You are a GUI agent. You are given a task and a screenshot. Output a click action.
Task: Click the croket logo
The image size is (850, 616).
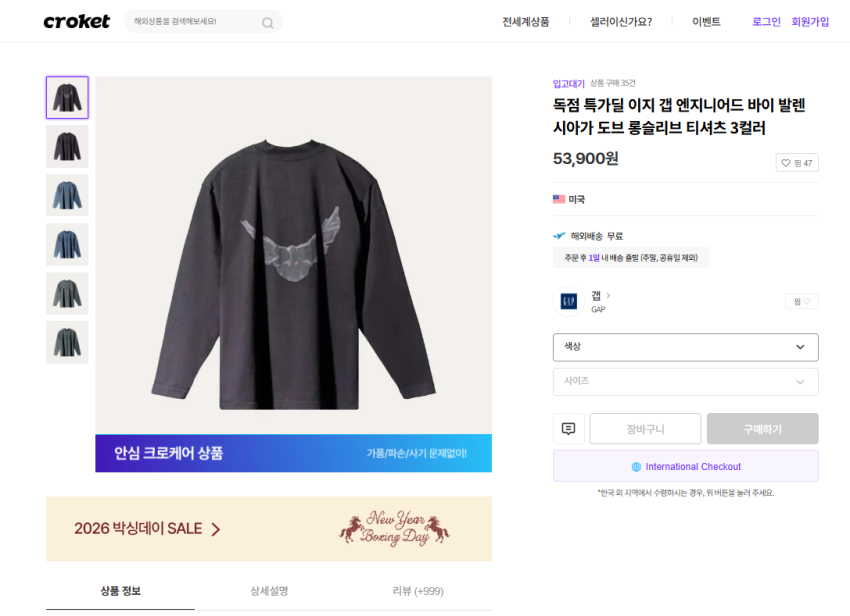[76, 21]
